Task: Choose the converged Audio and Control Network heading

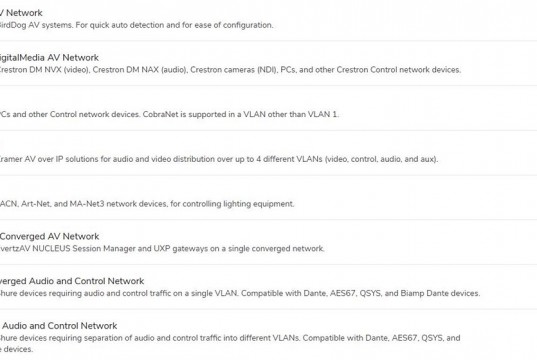Action: click(x=72, y=281)
